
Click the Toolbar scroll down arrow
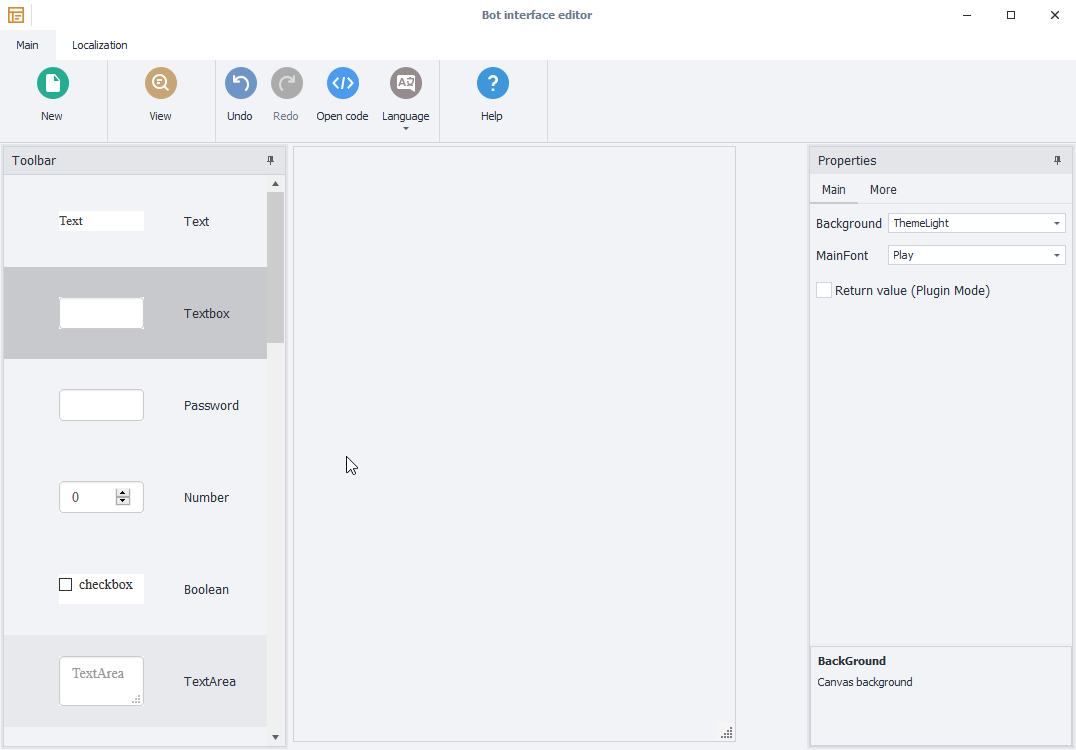pos(276,737)
